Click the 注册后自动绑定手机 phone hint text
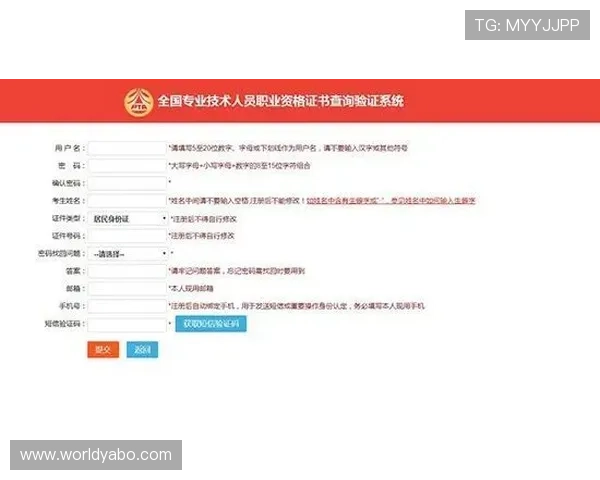 (297, 306)
